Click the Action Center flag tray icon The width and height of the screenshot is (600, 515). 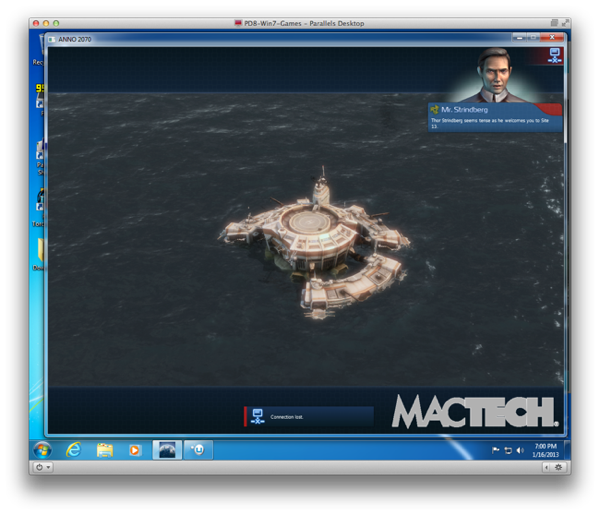[496, 451]
